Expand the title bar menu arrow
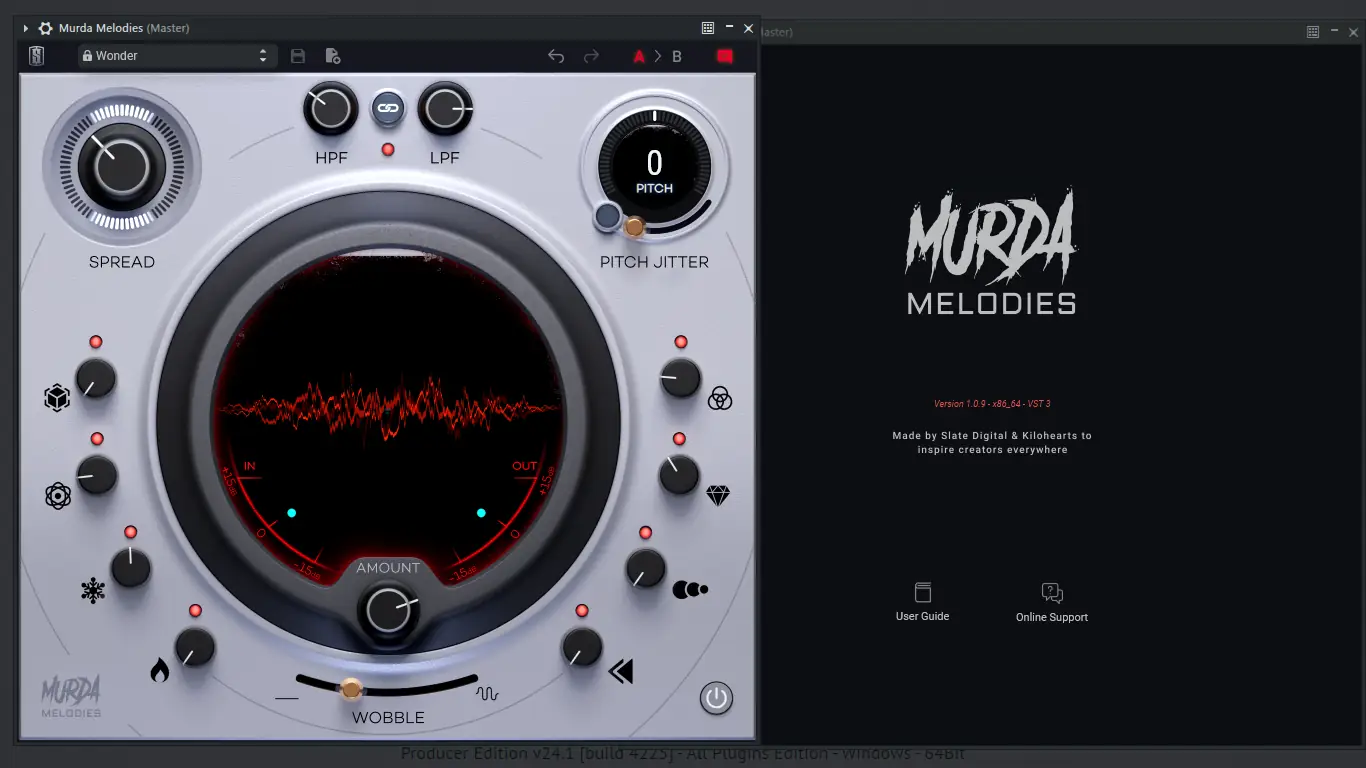 26,28
